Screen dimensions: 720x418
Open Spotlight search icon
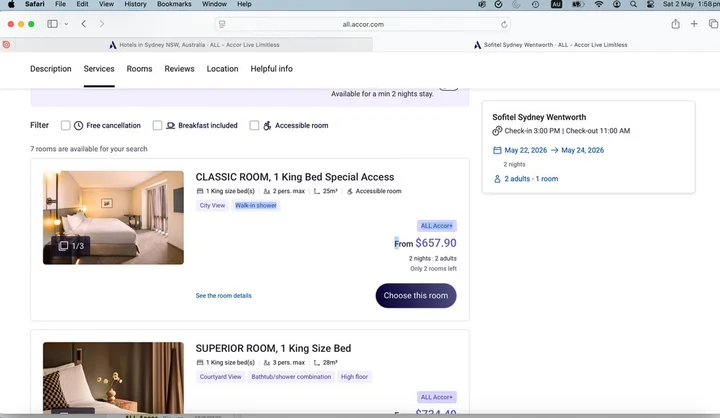tap(634, 4)
